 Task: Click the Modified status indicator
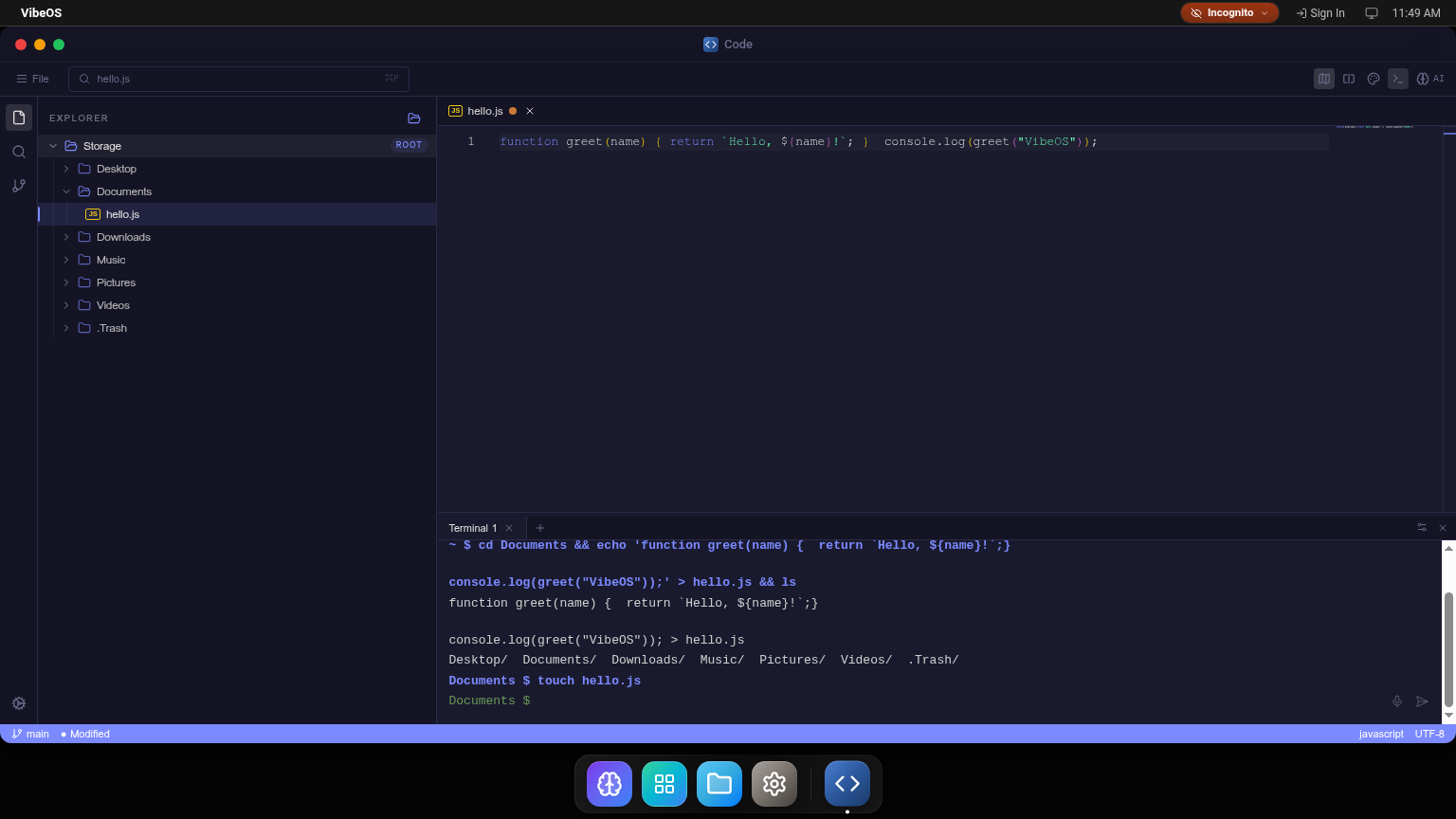click(85, 734)
